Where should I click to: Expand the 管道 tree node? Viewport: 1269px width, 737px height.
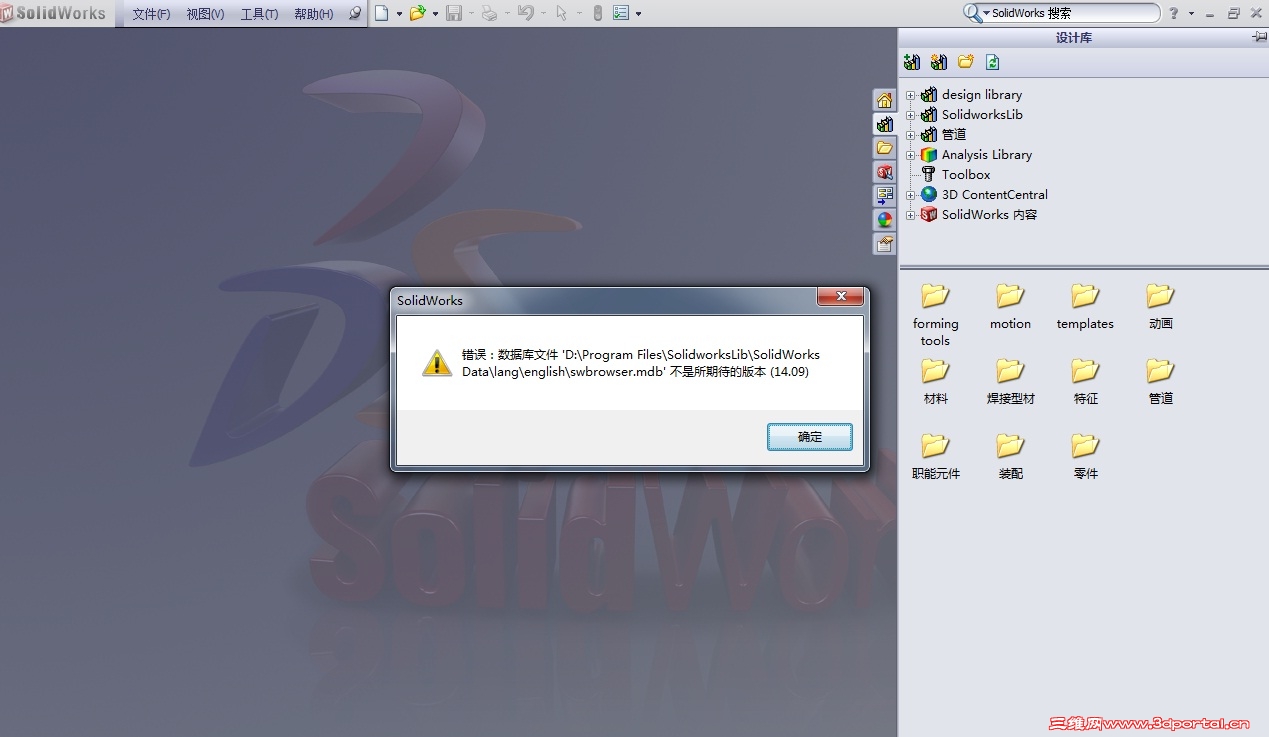[x=911, y=135]
